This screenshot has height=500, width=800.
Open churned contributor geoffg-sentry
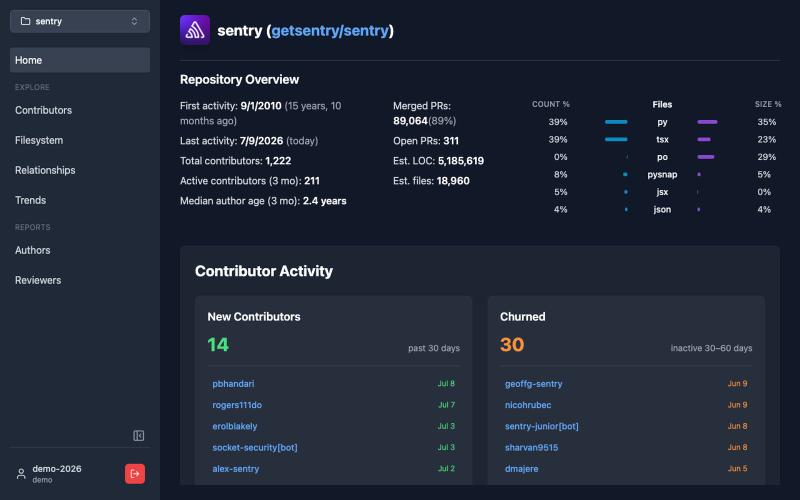click(533, 384)
